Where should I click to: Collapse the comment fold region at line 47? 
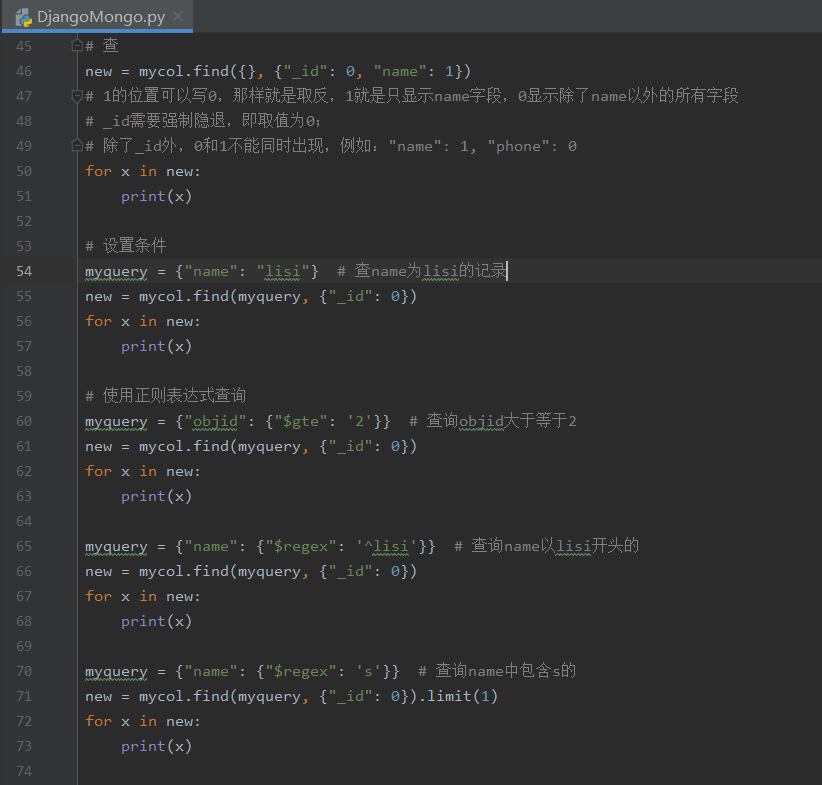pyautogui.click(x=76, y=95)
